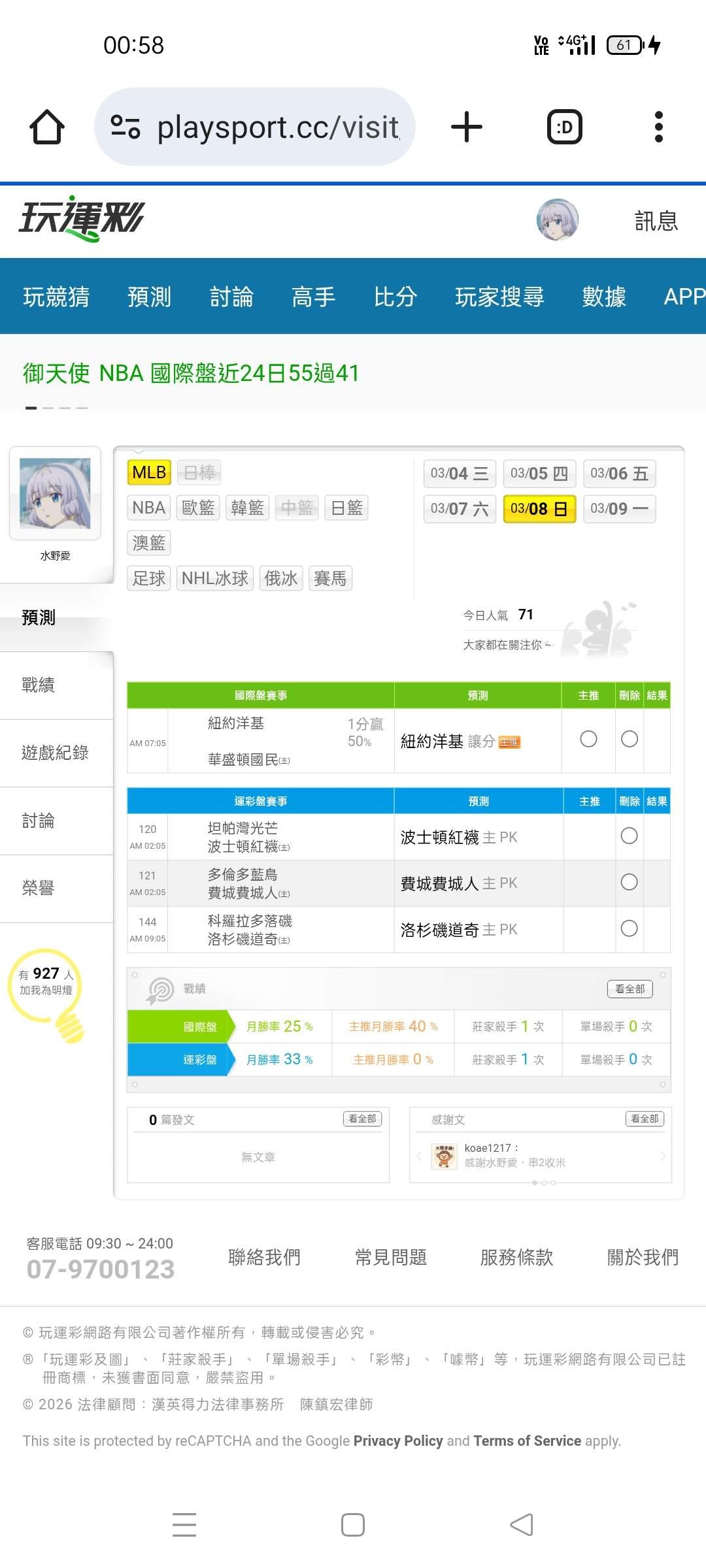Click 看全部 in 感謝文 panel
The image size is (706, 1568).
645,1119
